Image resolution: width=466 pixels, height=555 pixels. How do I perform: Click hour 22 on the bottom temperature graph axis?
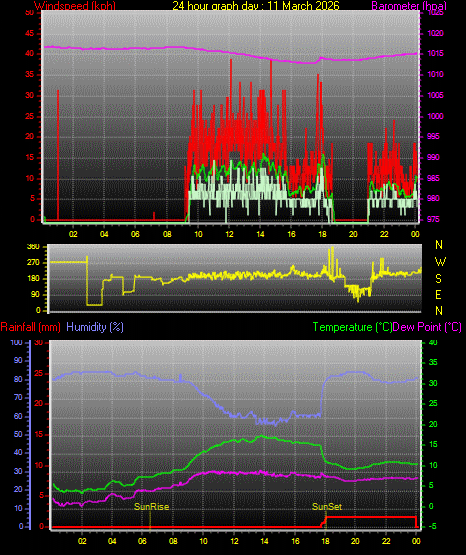386,541
